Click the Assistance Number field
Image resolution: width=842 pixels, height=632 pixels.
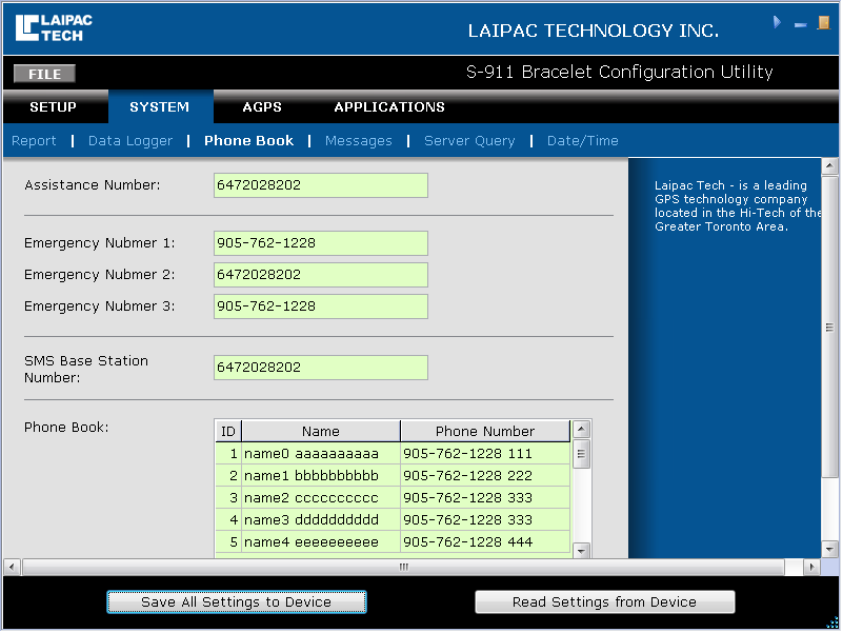pos(321,185)
